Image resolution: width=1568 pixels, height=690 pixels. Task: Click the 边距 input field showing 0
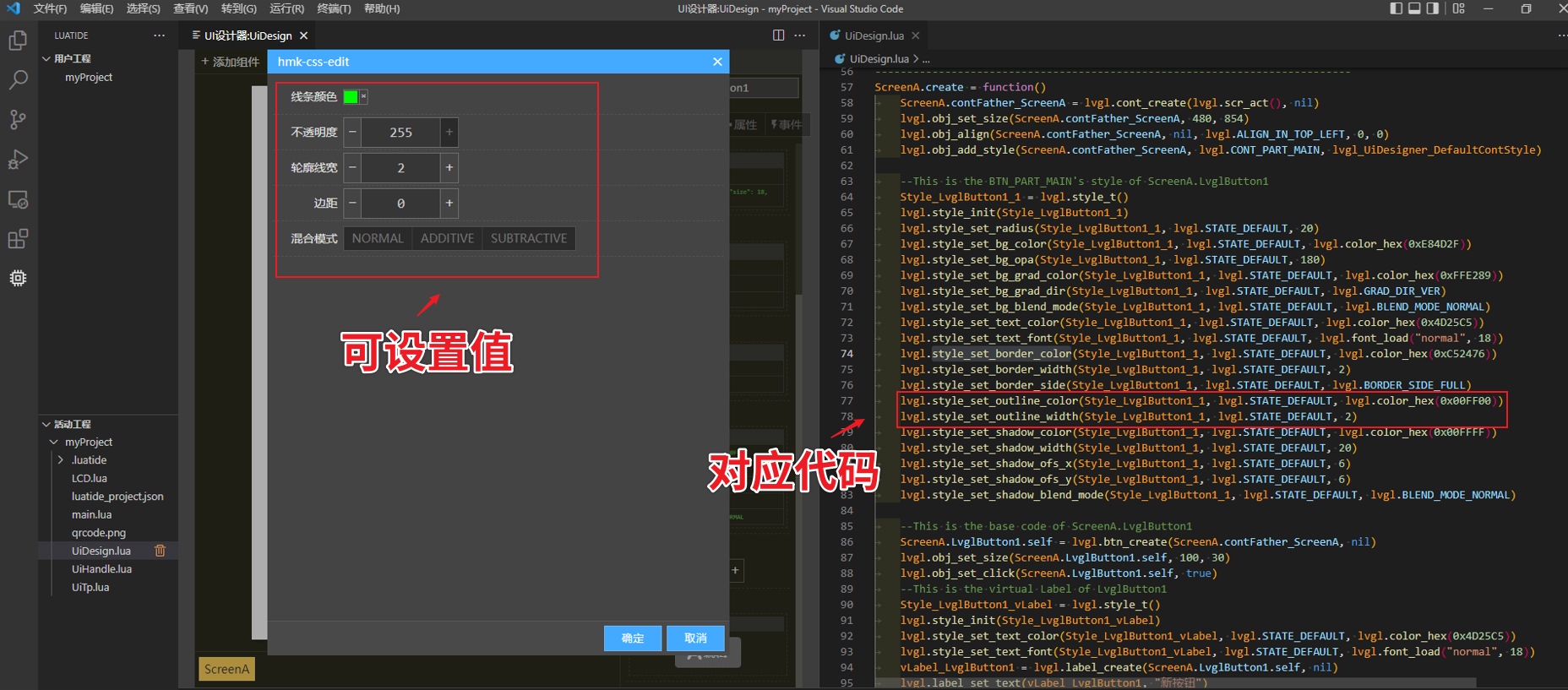[x=400, y=204]
